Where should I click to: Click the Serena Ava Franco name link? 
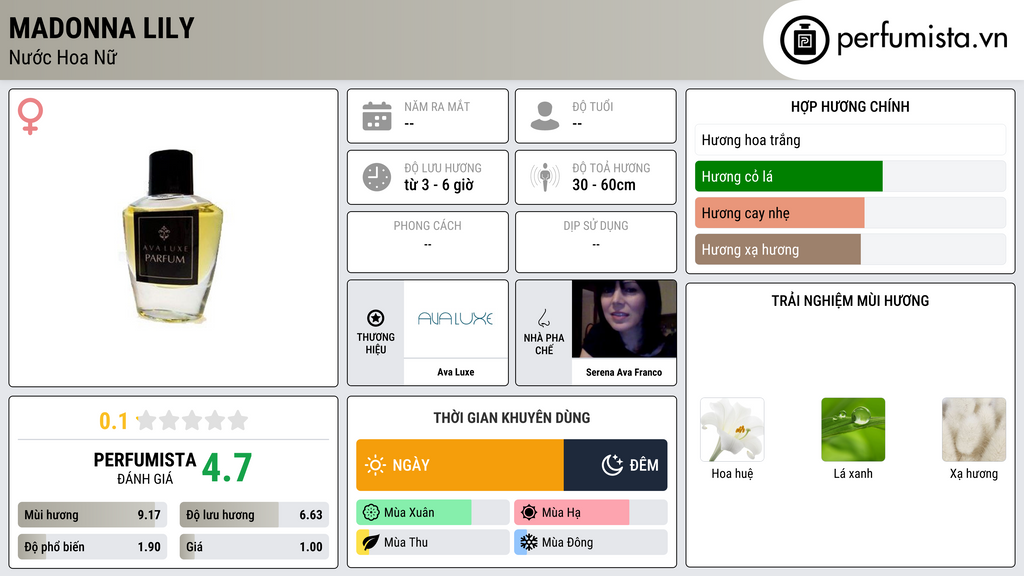pos(624,372)
